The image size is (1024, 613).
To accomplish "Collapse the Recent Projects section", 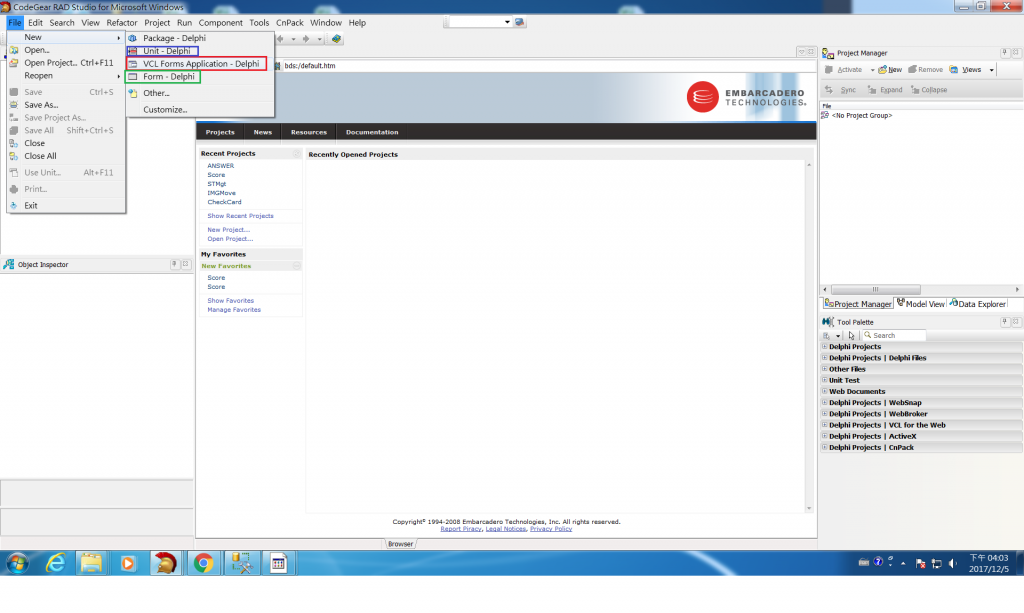I will (x=296, y=154).
